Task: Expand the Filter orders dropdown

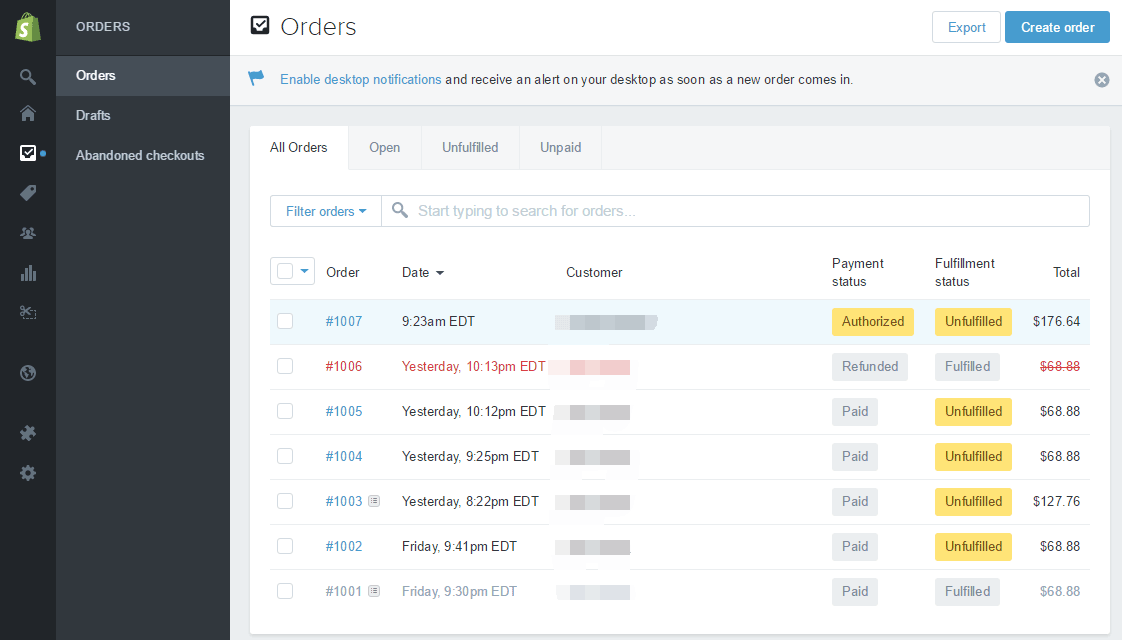Action: pyautogui.click(x=326, y=211)
